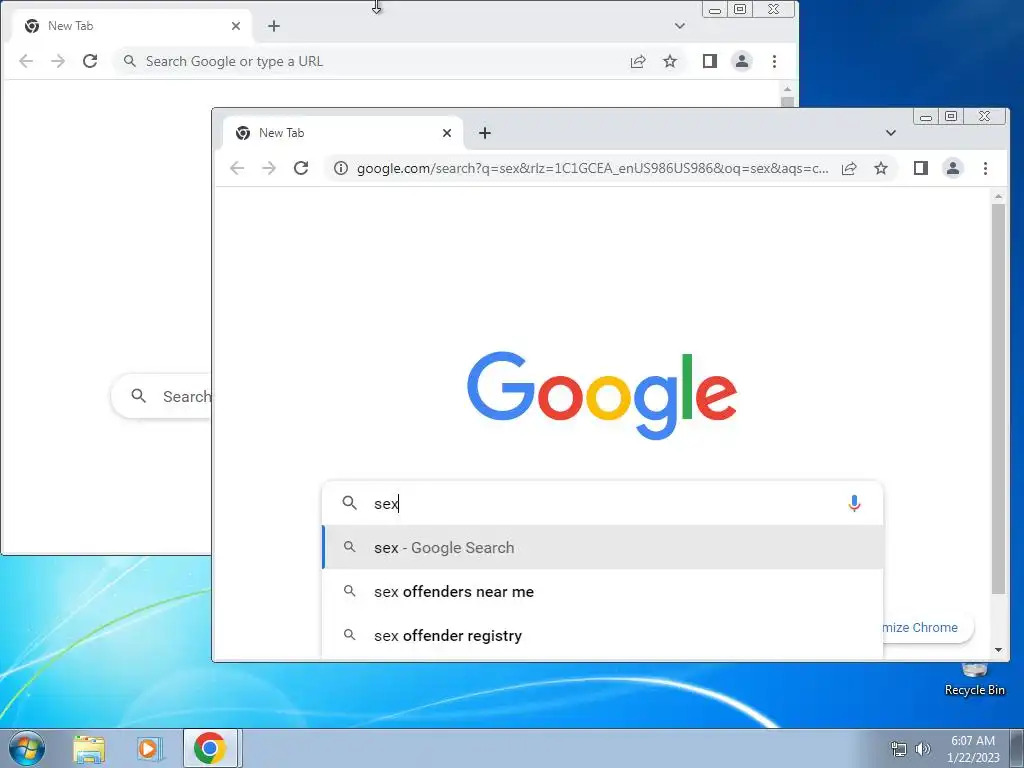Click the Chrome taskbar button
Viewport: 1024px width, 768px height.
pyautogui.click(x=210, y=748)
